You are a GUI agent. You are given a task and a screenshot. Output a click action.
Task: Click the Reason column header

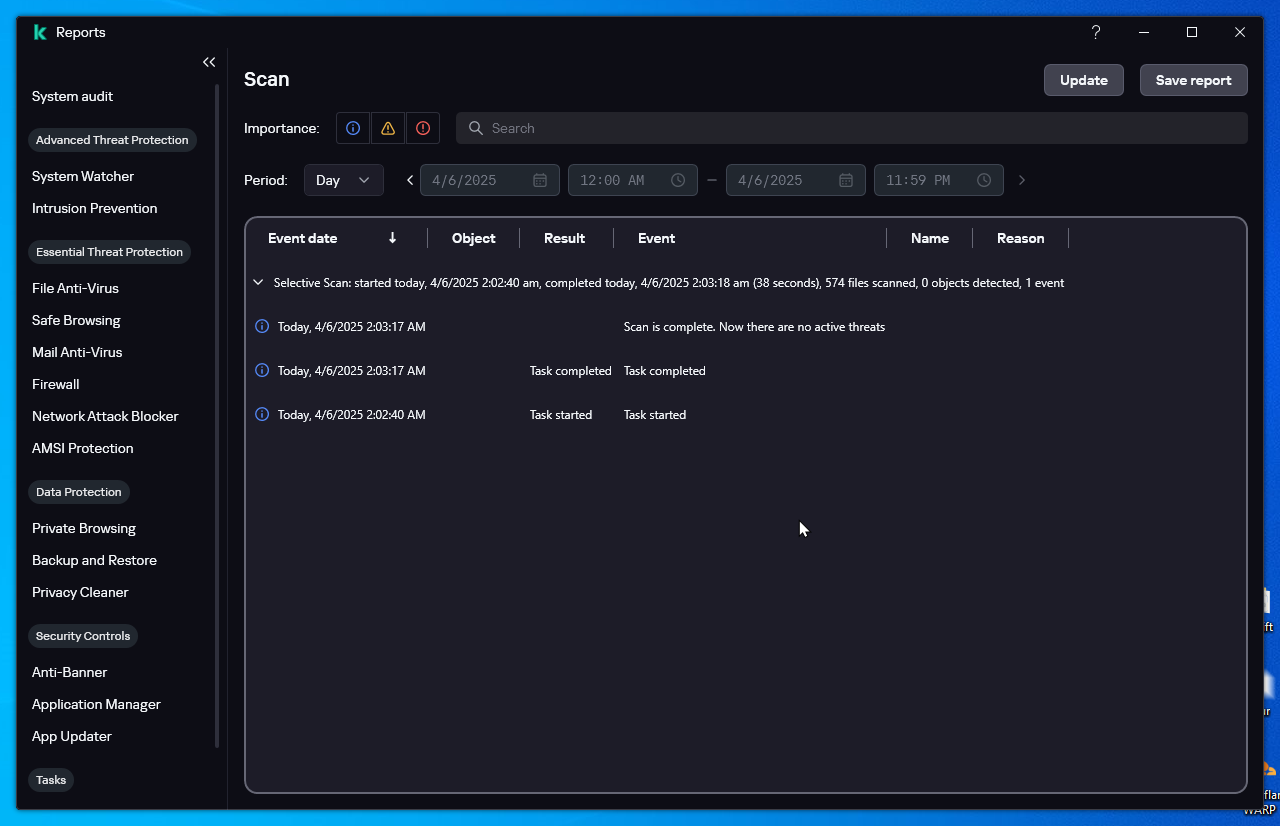[1020, 238]
